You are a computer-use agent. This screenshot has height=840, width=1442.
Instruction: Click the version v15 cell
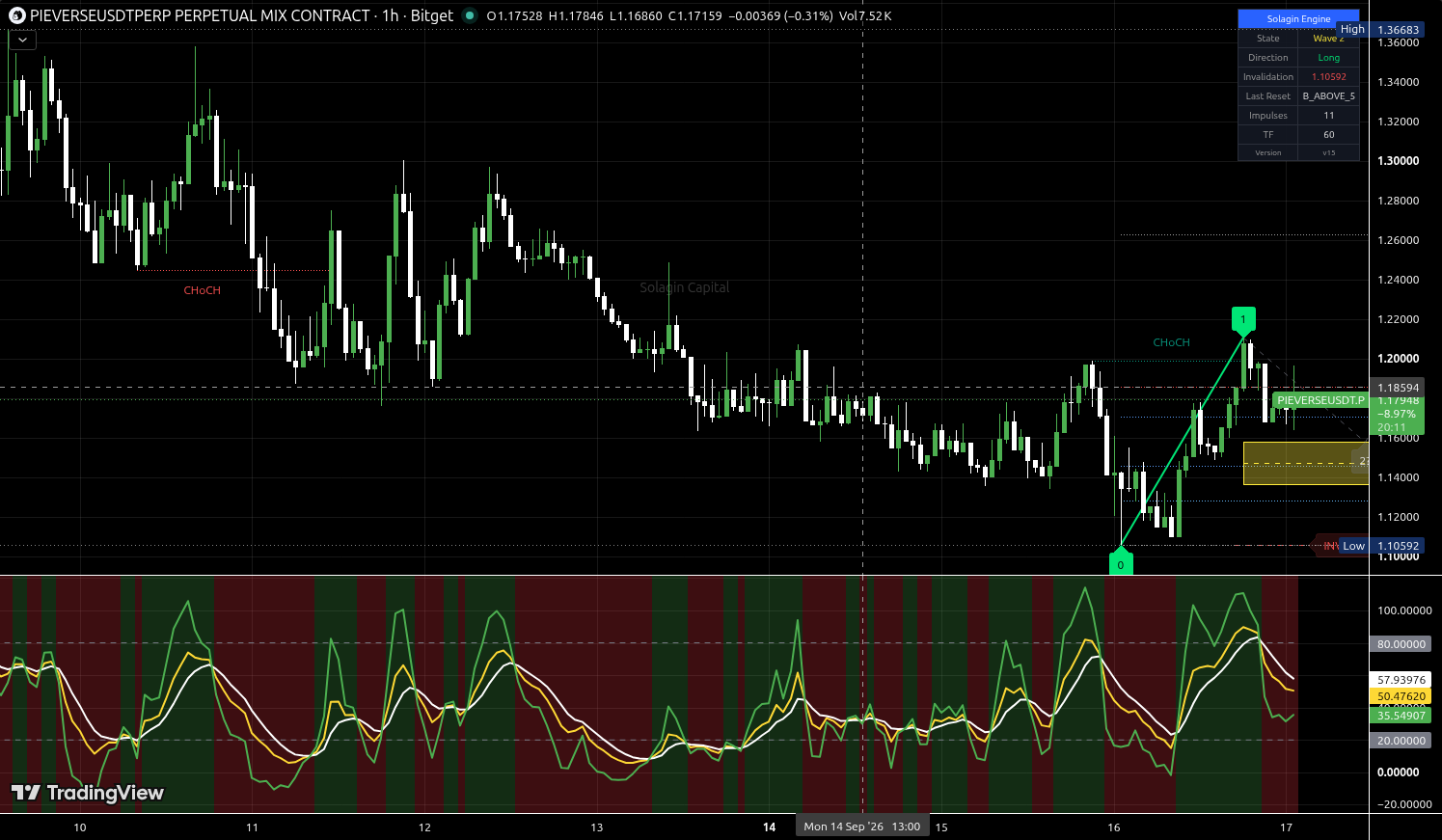pyautogui.click(x=1328, y=152)
